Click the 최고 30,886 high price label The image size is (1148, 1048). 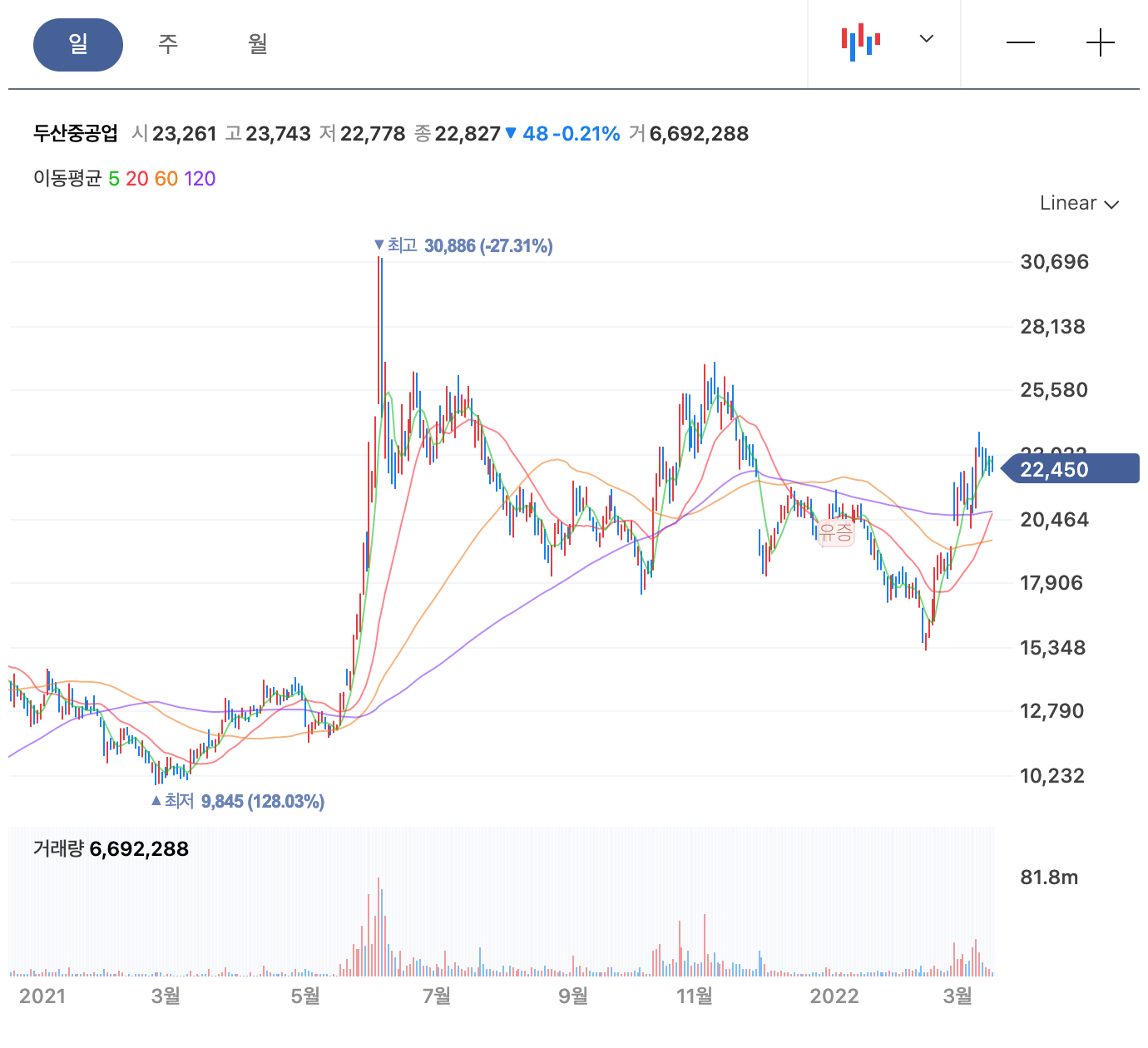pos(463,246)
